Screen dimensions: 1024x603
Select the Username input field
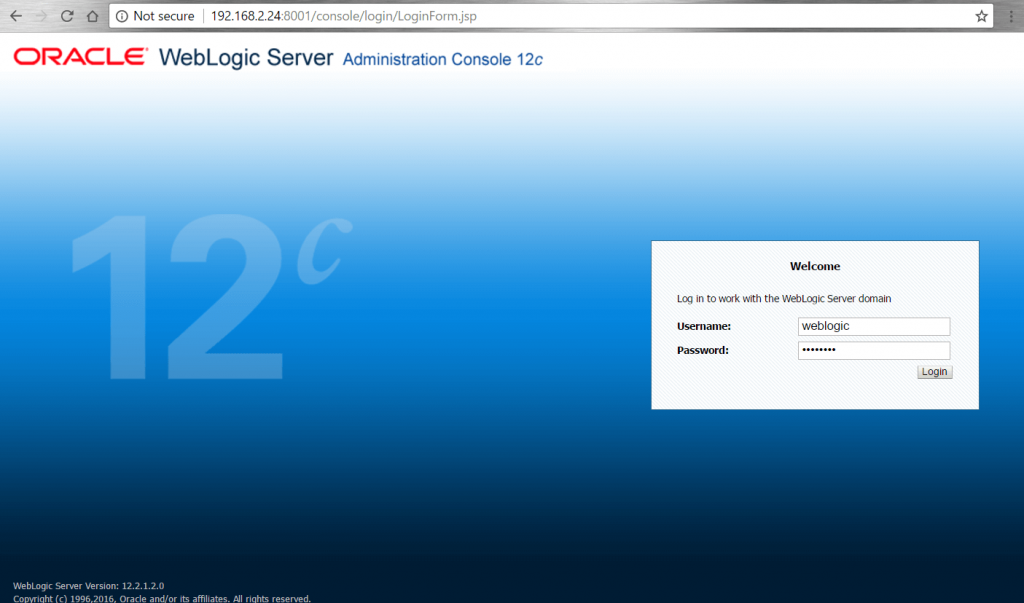pos(873,326)
